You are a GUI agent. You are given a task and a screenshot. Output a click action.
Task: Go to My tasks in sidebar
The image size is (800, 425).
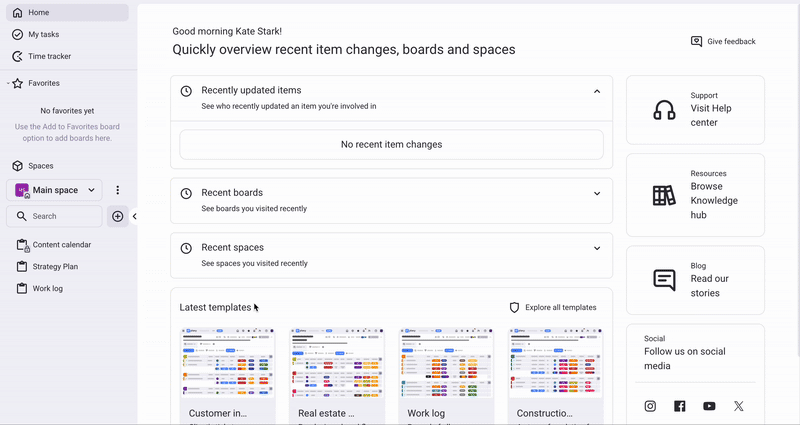coord(43,34)
